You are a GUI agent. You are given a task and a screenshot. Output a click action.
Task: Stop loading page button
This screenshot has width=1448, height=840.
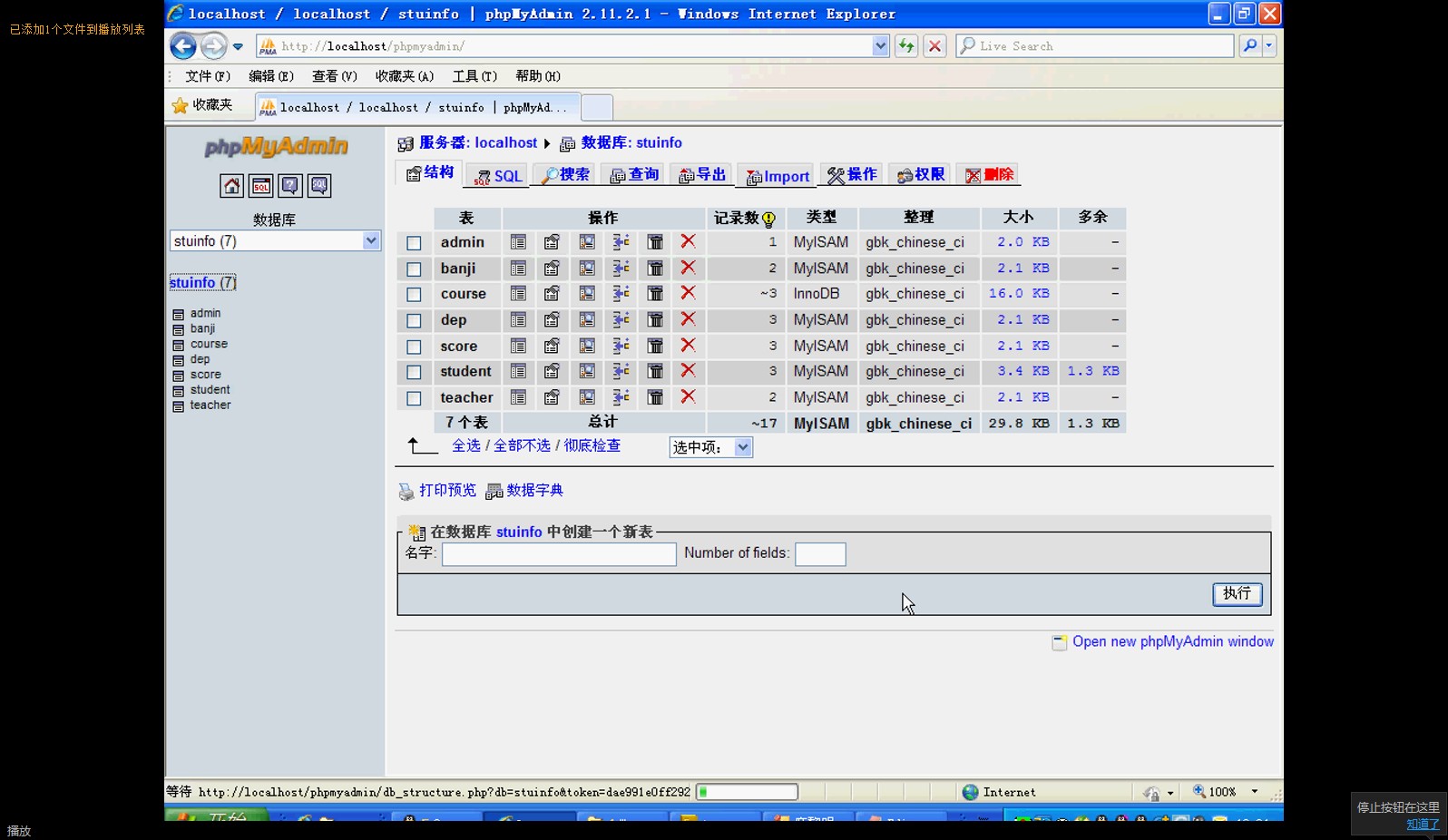[935, 45]
